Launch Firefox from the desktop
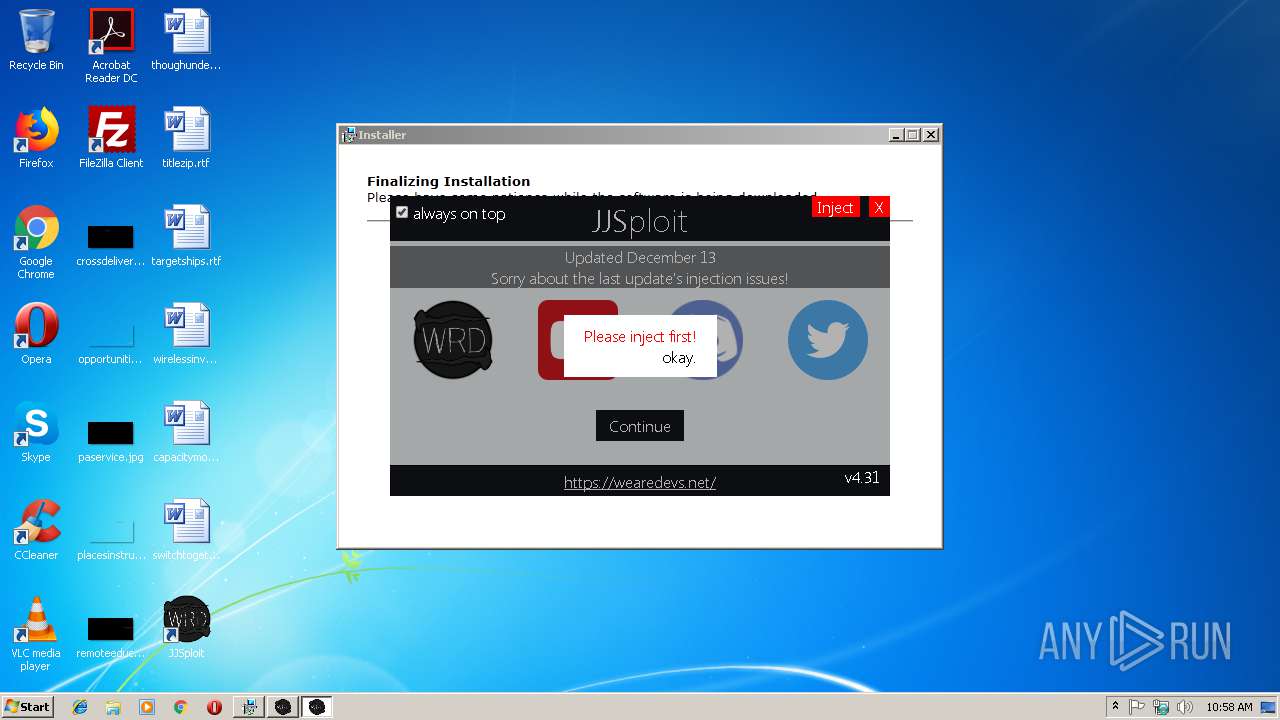Image resolution: width=1280 pixels, height=720 pixels. coord(36,139)
